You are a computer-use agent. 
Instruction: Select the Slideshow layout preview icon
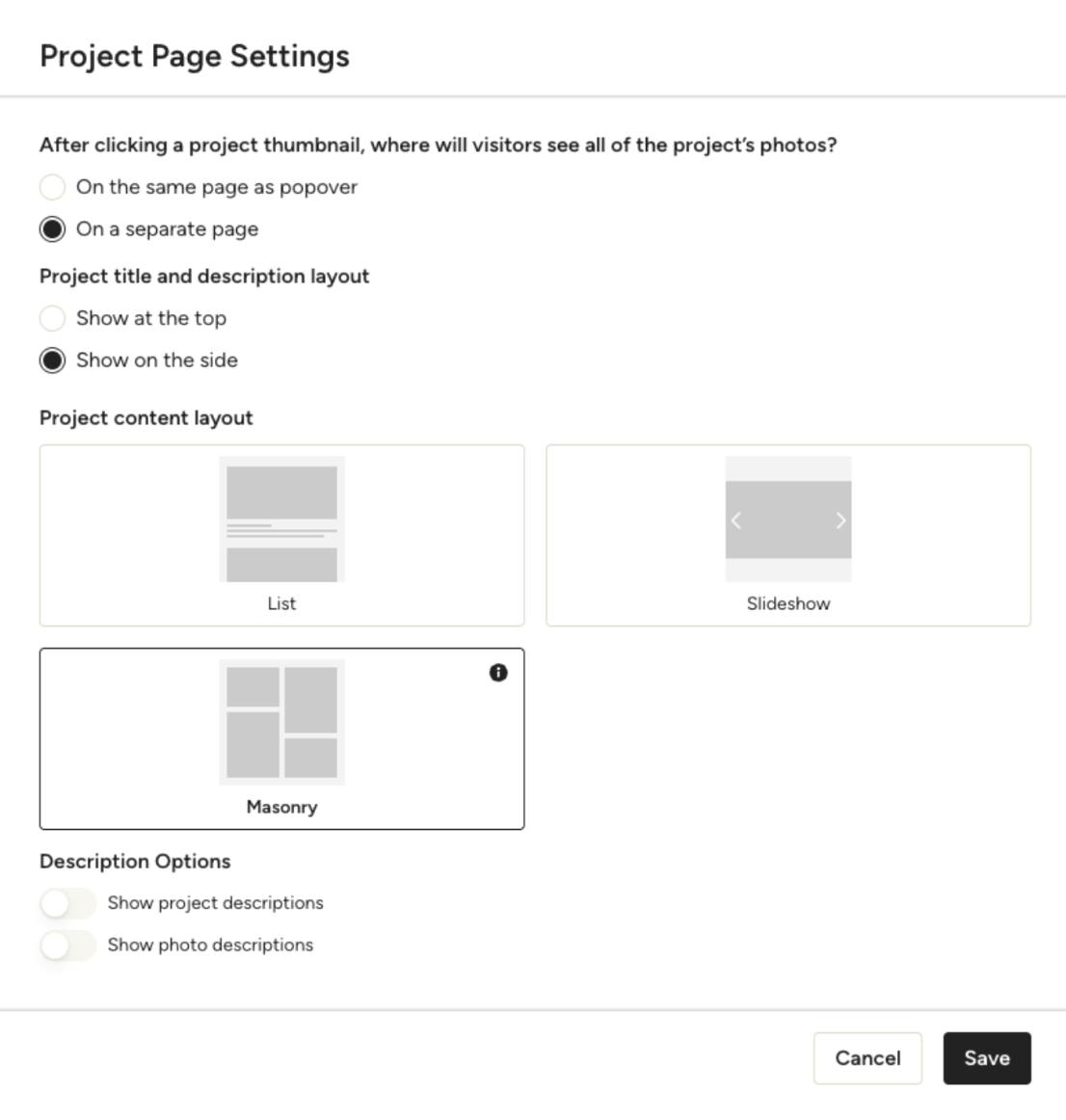788,520
